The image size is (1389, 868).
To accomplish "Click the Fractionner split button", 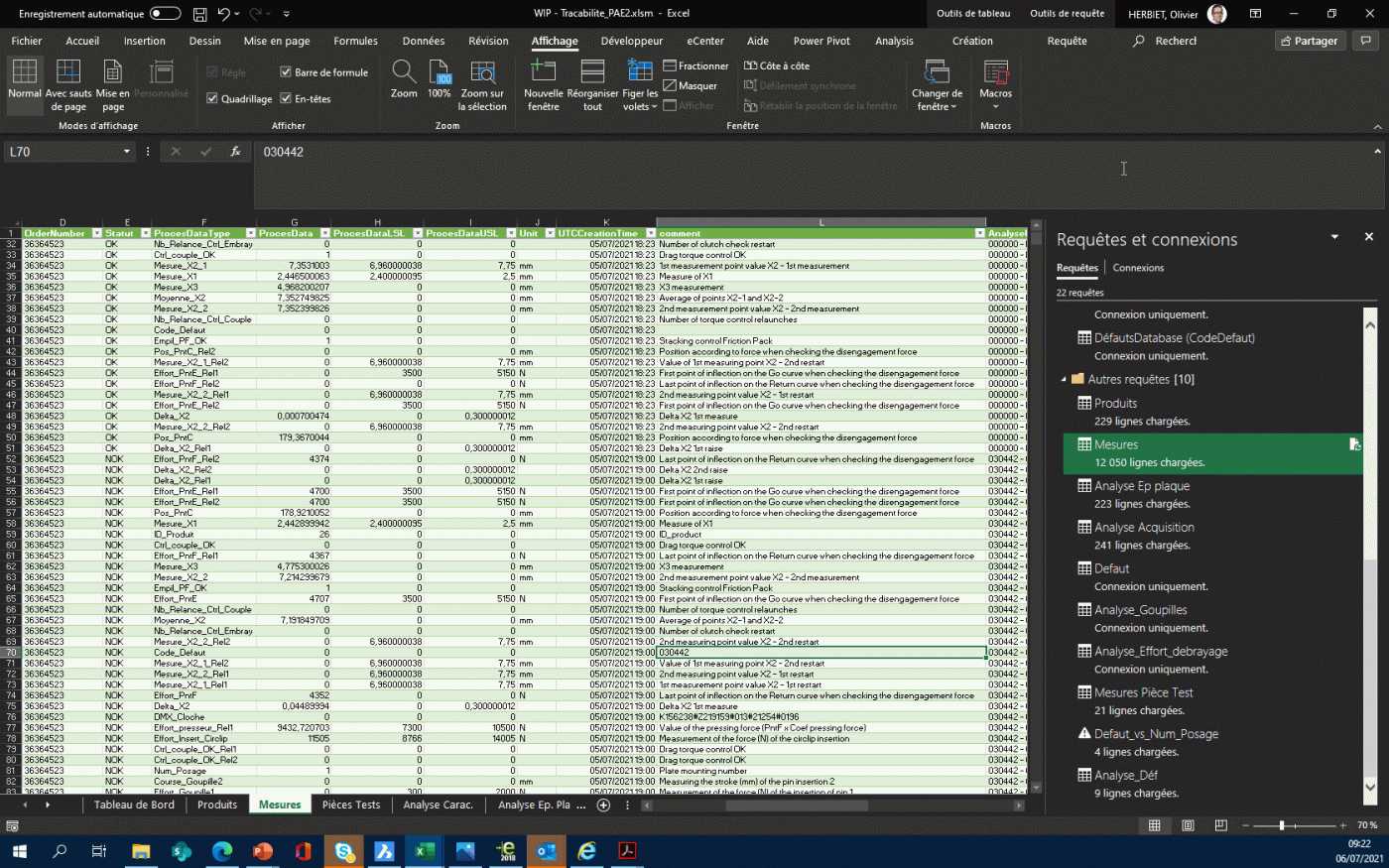I will coord(695,65).
